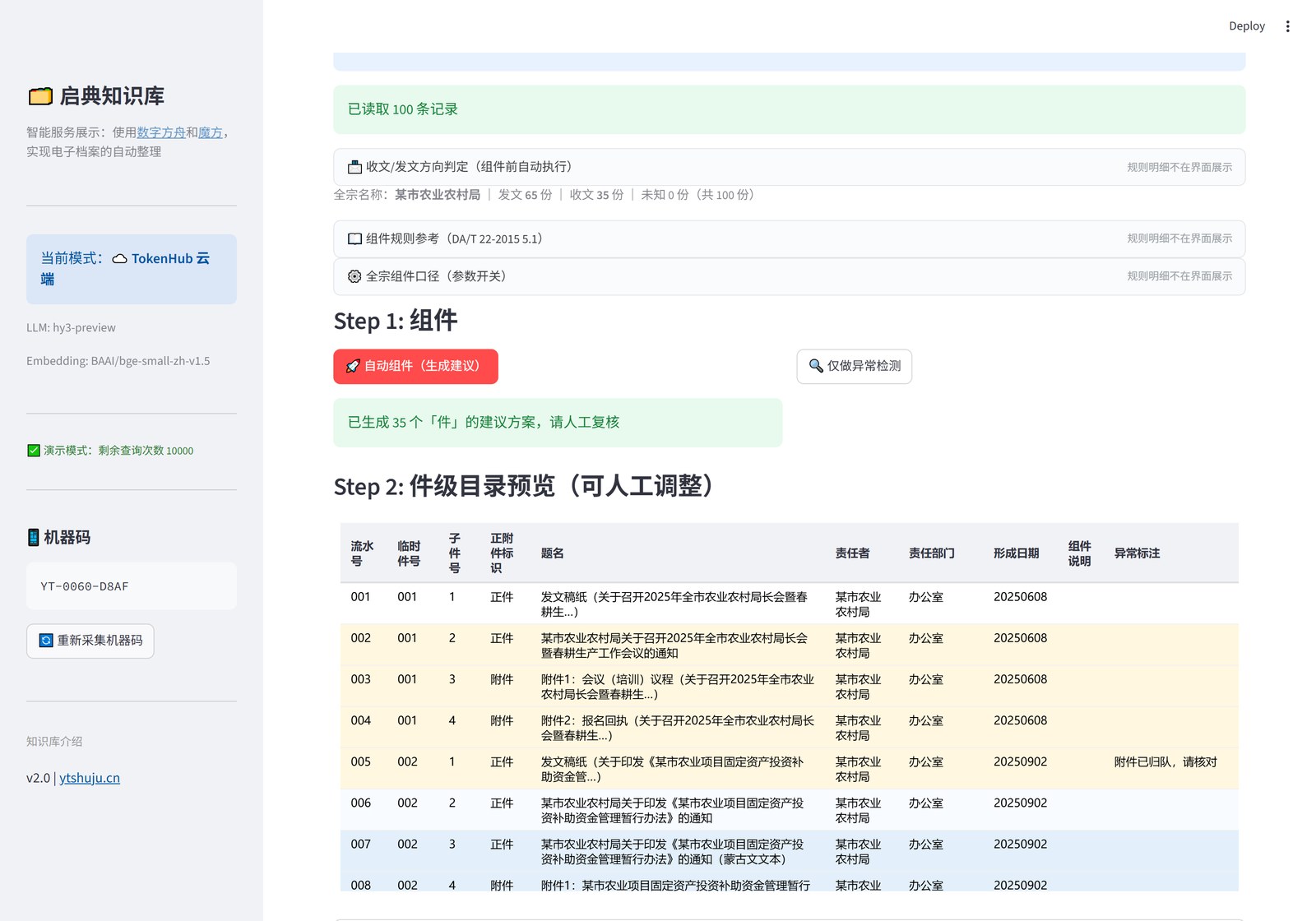The height and width of the screenshot is (921, 1316).
Task: Click the cloud icon next to TokenHub
Action: click(x=119, y=259)
